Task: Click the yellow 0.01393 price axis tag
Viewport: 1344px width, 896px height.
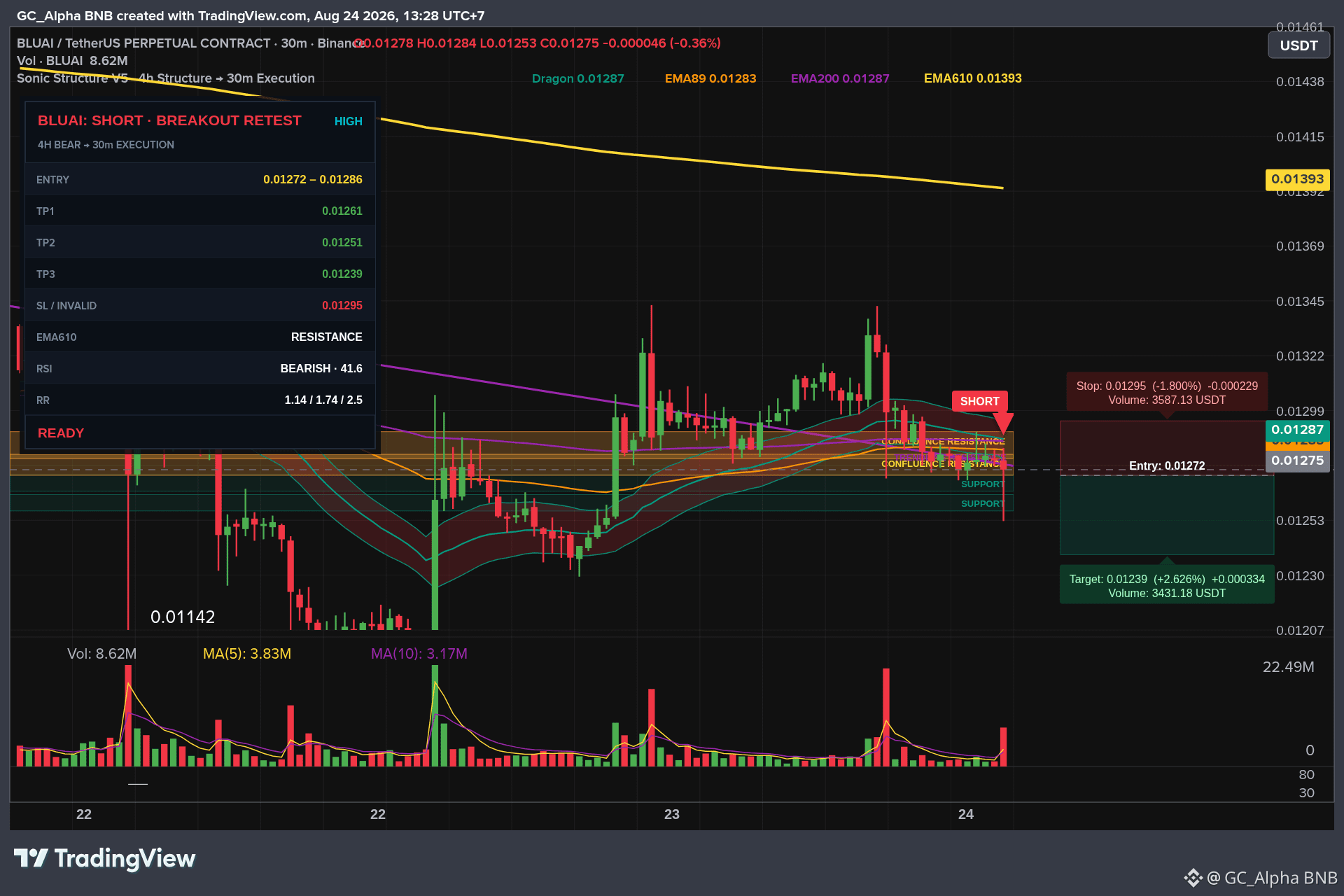Action: point(1298,179)
